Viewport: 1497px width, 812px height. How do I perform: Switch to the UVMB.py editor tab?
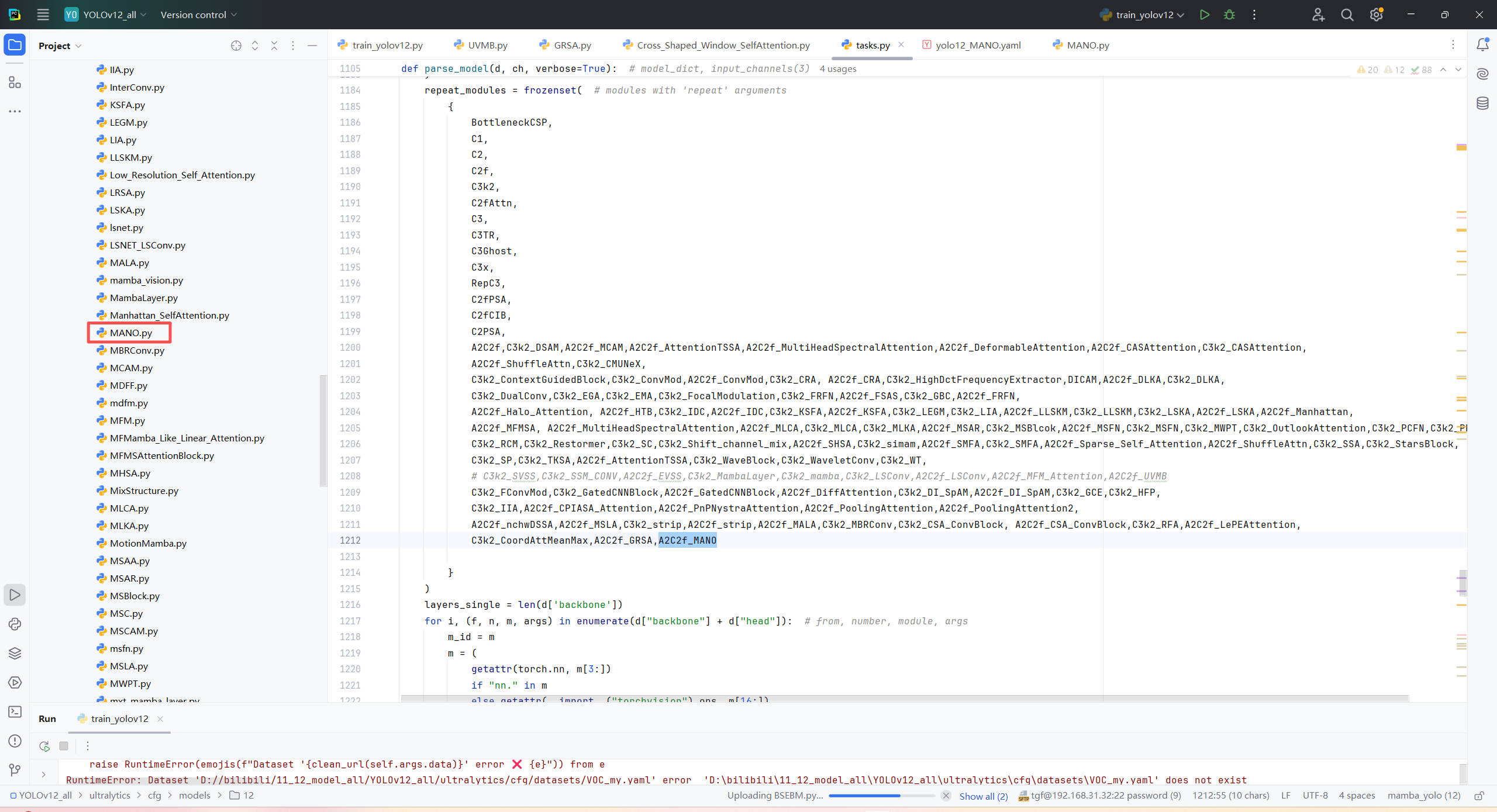point(487,45)
